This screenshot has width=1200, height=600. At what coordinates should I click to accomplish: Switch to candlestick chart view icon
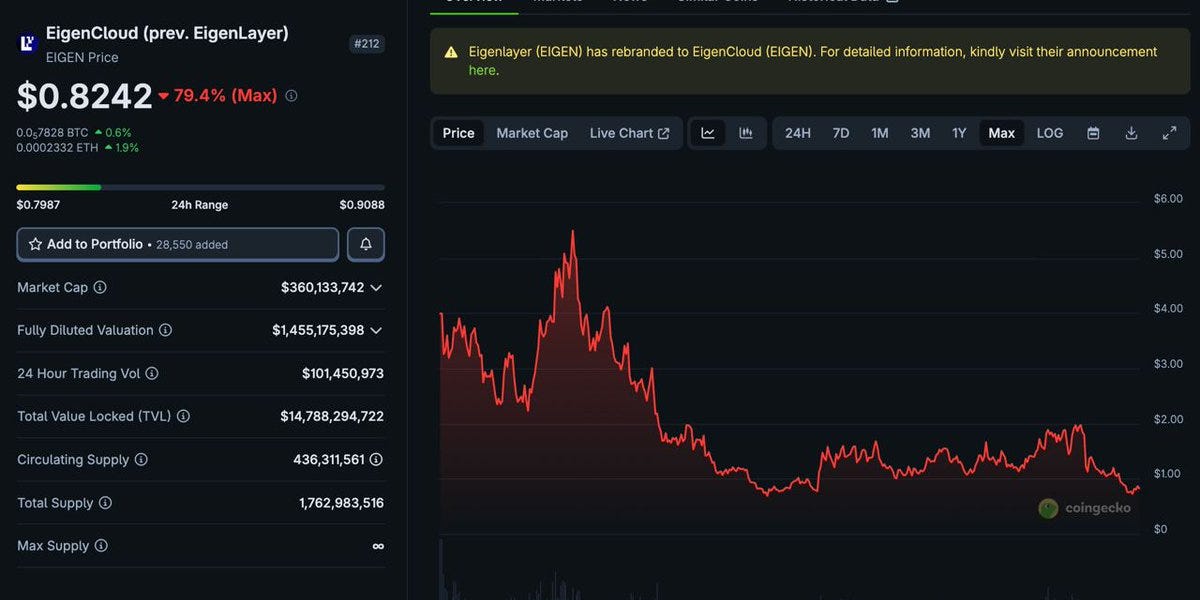point(746,133)
